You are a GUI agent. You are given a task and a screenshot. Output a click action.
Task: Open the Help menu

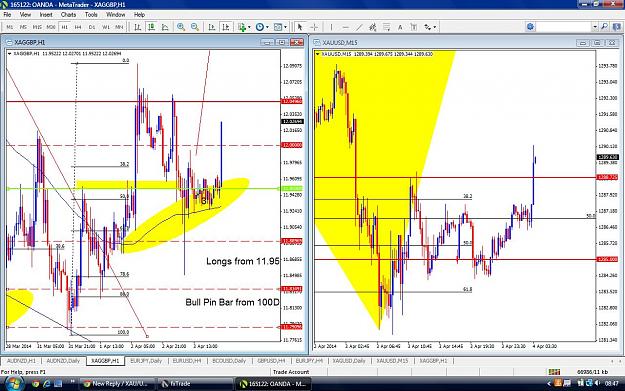pos(139,15)
